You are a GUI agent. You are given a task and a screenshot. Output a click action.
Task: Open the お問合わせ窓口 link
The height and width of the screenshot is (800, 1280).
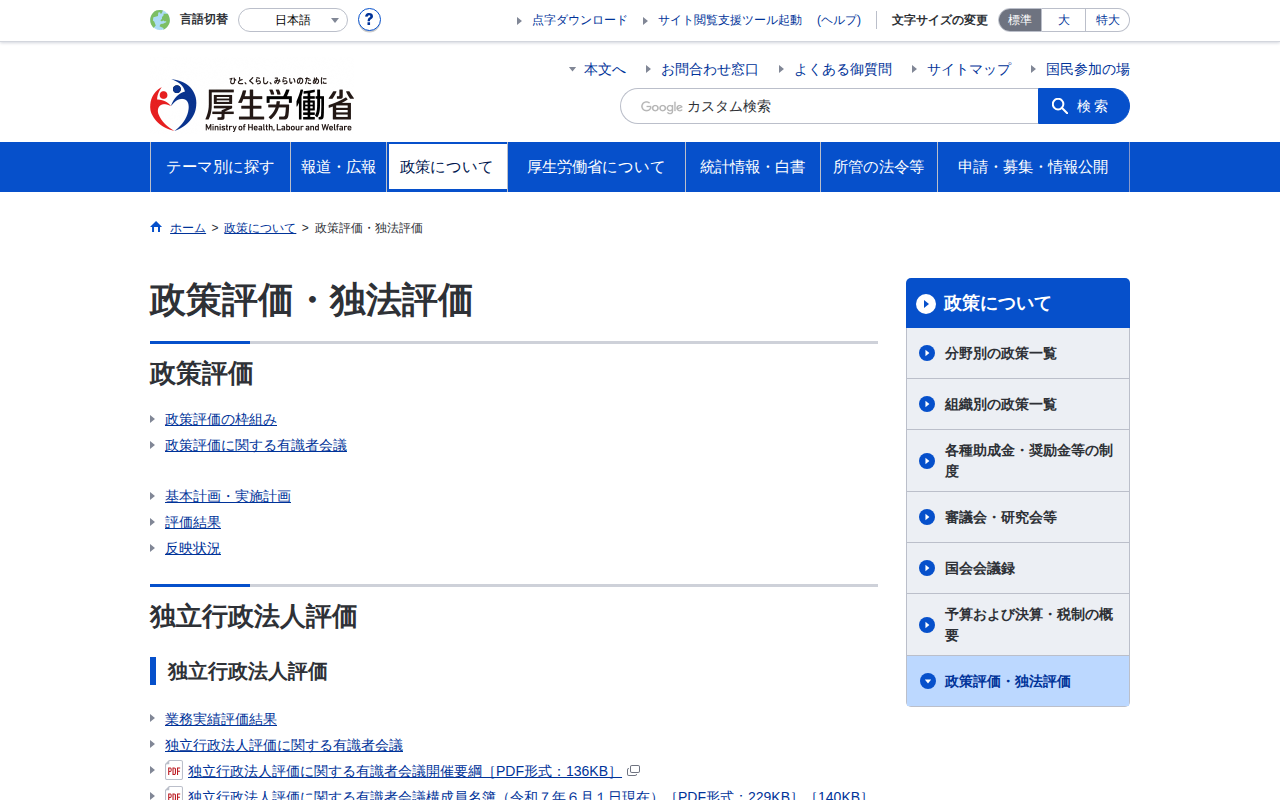point(710,69)
